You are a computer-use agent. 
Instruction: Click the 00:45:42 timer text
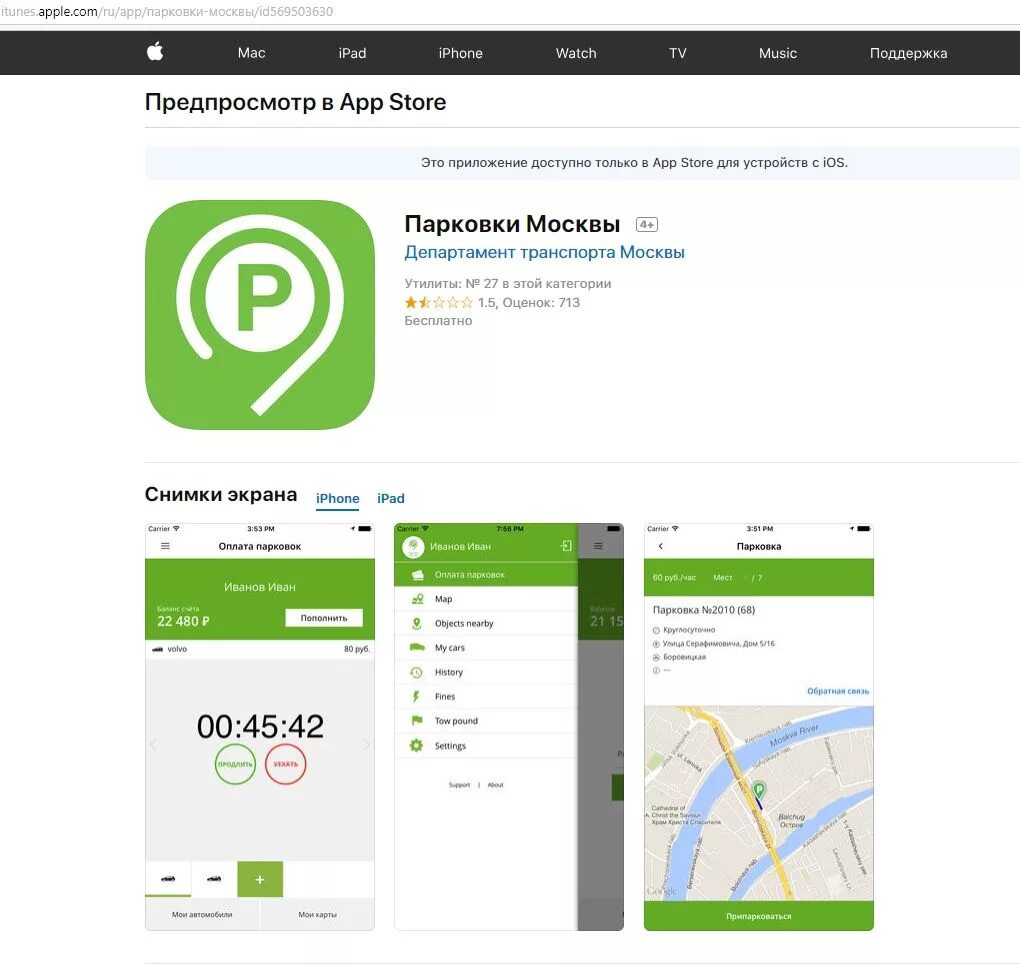click(x=260, y=727)
